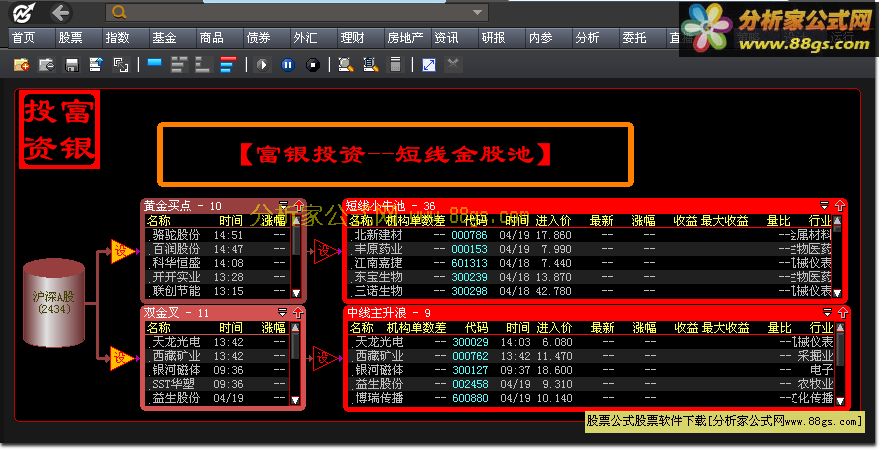
Task: Click the new folder with plus icon
Action: [x=21, y=65]
